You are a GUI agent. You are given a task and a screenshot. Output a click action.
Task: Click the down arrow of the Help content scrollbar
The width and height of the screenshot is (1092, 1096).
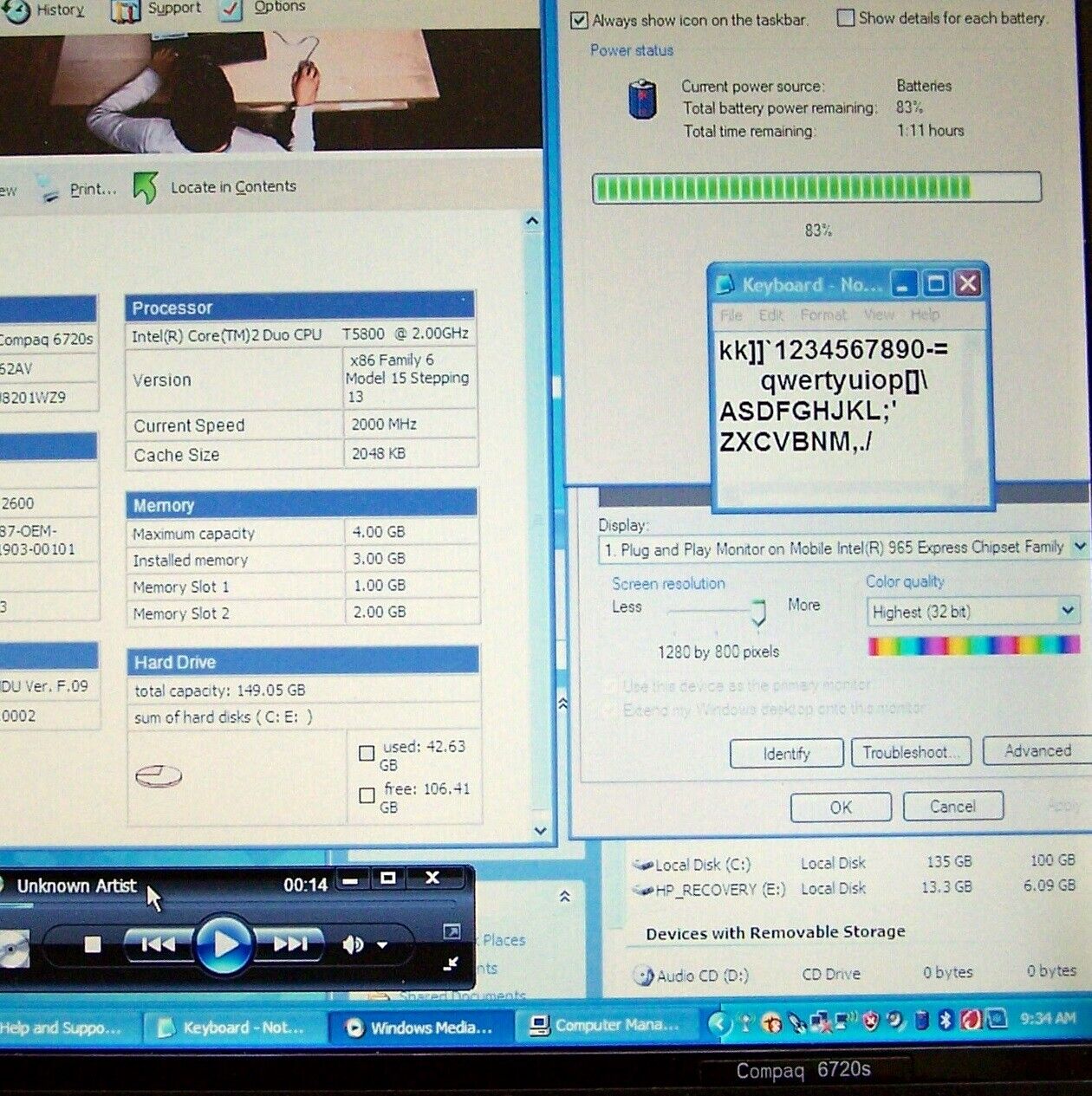pos(540,831)
